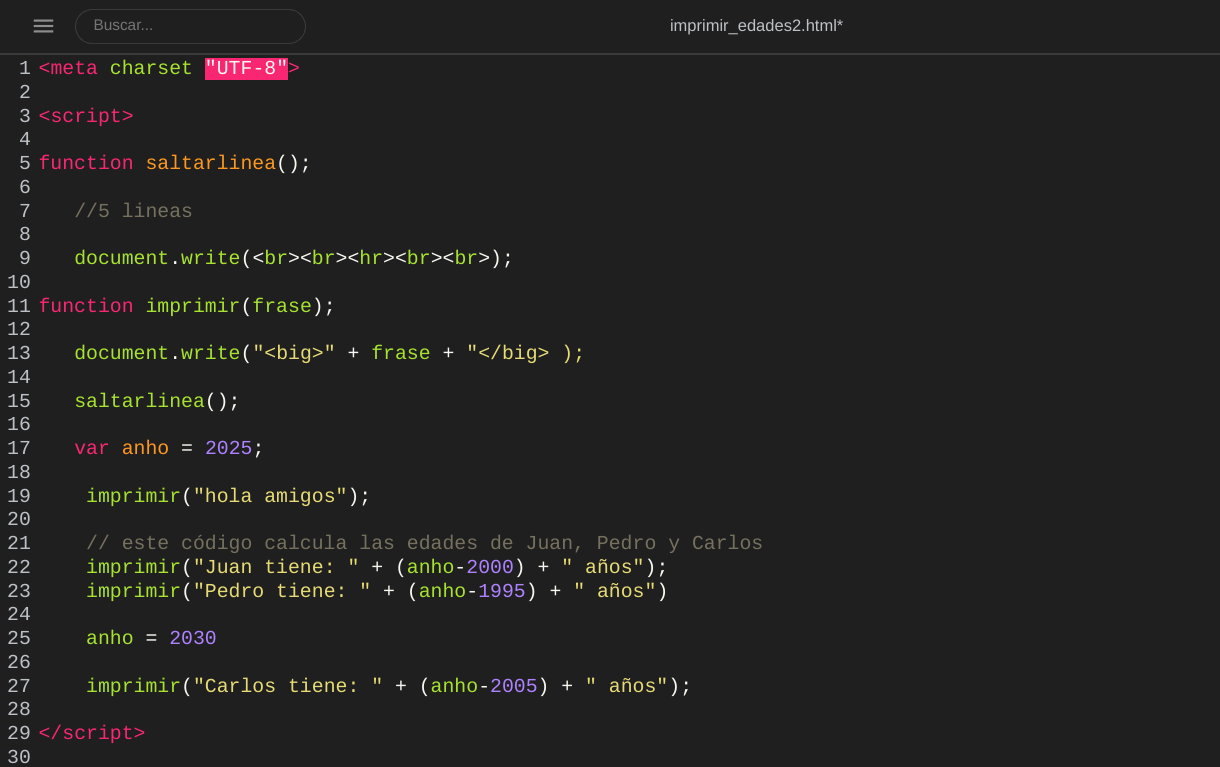This screenshot has width=1220, height=767.
Task: Click the number 1995 on Pedro line
Action: point(501,592)
